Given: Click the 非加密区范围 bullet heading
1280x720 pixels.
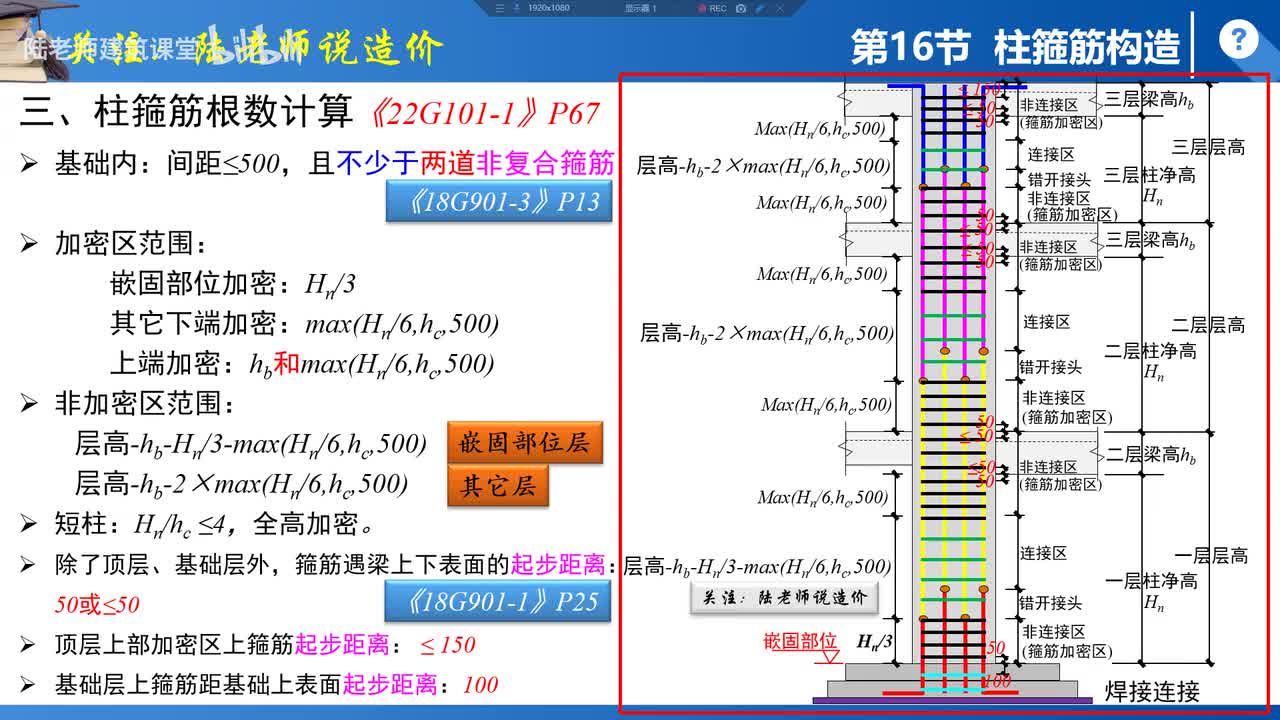Looking at the screenshot, I should click(x=128, y=404).
